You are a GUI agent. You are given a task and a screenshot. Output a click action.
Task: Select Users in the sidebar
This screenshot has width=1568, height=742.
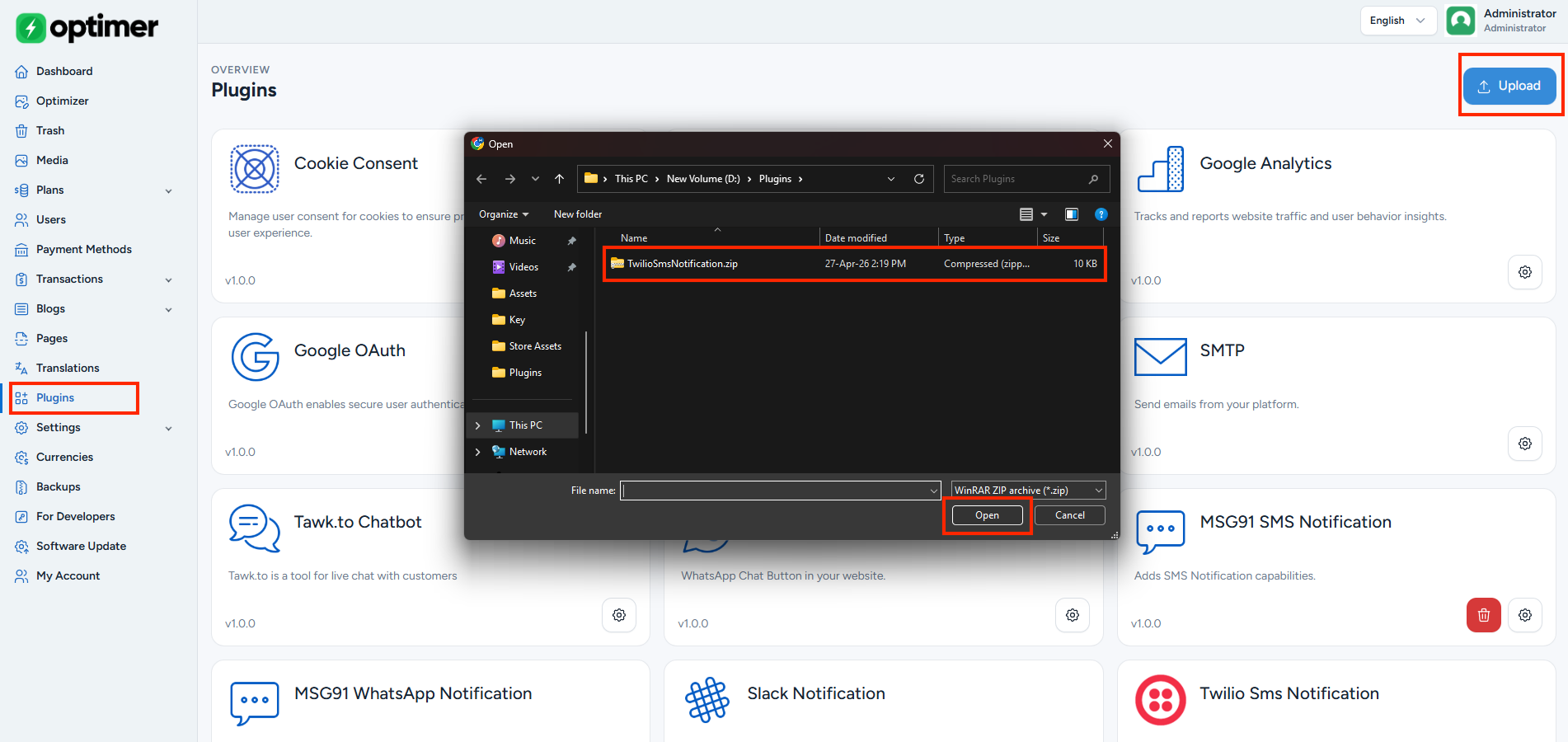pyautogui.click(x=51, y=219)
